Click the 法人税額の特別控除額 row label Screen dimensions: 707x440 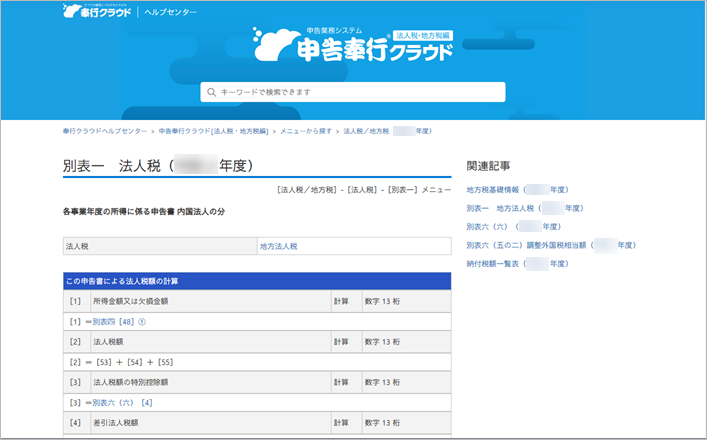pos(131,382)
